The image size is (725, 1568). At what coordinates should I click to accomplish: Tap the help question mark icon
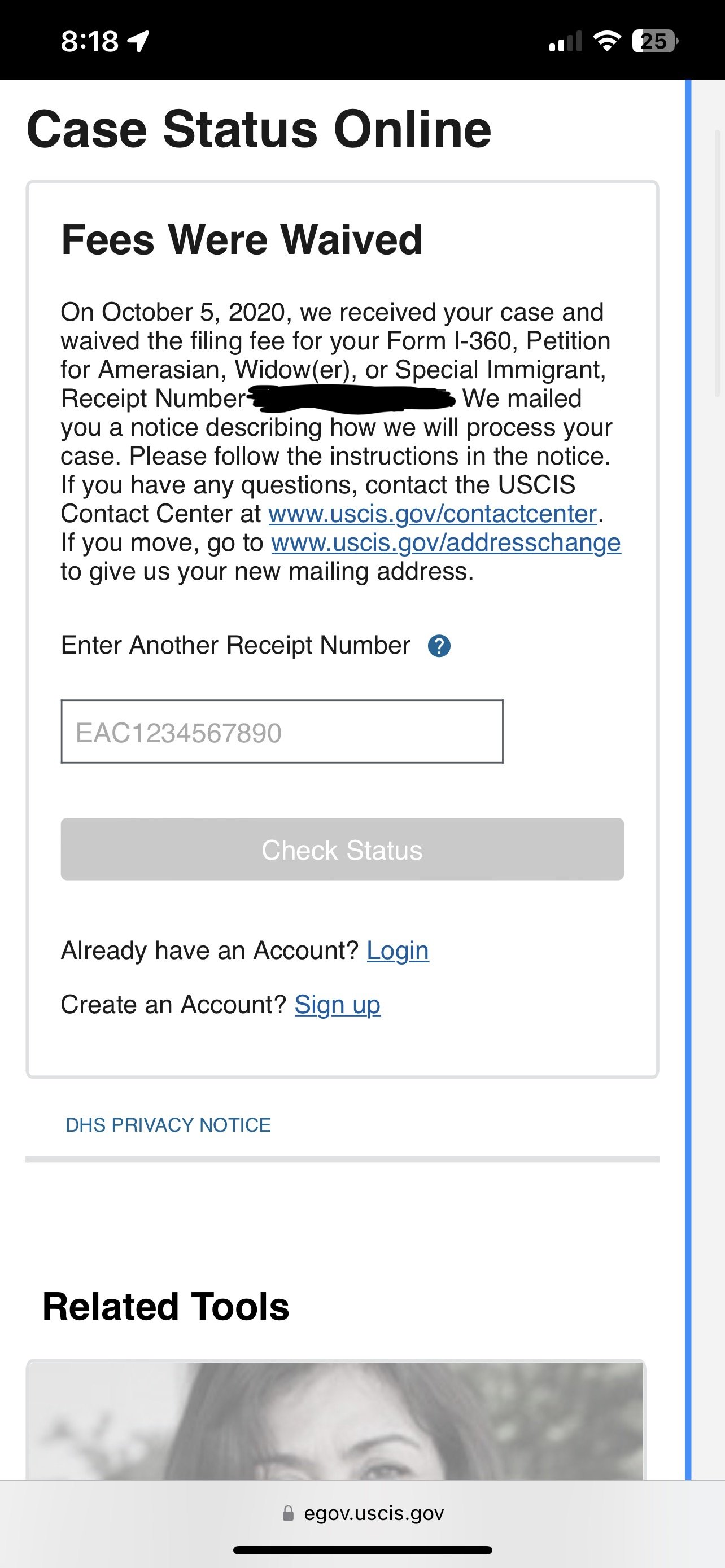point(439,646)
